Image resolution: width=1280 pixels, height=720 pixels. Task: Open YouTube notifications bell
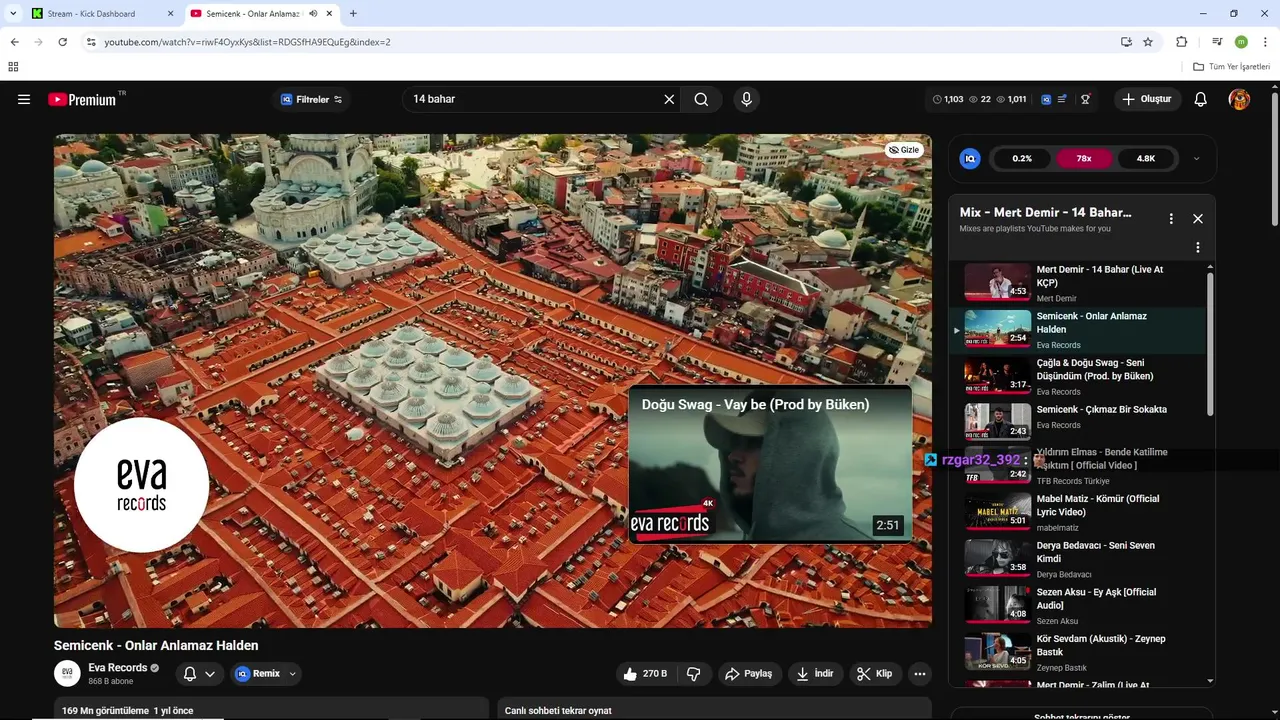coord(1201,99)
